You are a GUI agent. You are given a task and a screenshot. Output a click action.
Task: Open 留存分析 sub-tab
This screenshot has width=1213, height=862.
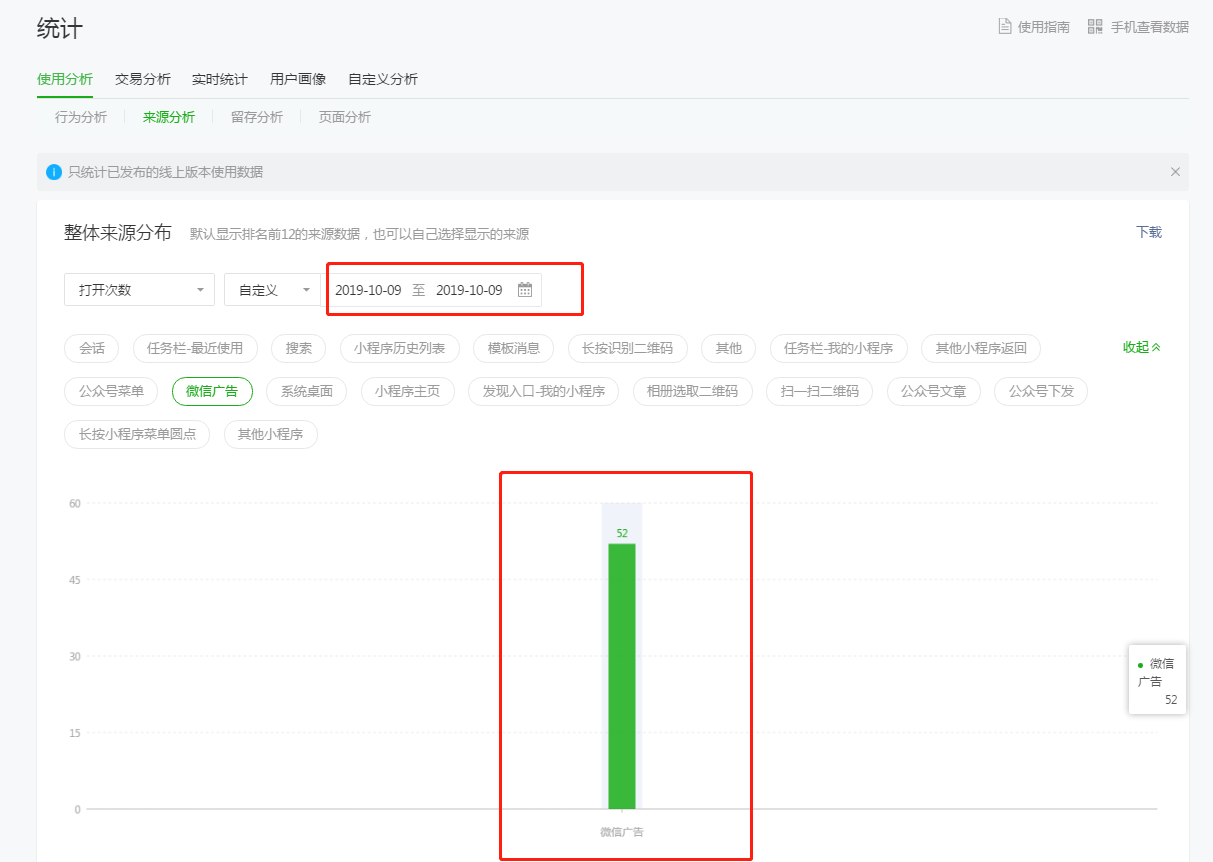(257, 117)
